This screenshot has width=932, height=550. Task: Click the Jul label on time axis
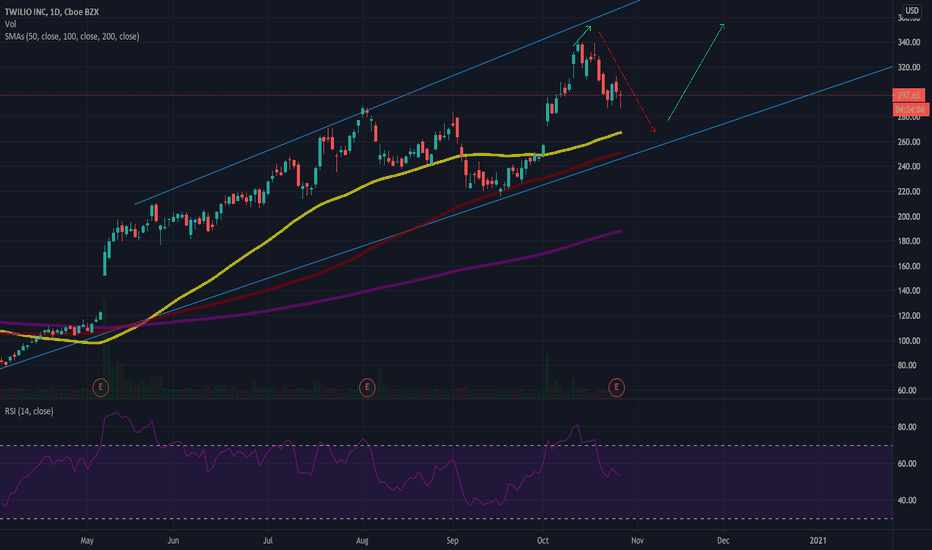click(x=268, y=541)
